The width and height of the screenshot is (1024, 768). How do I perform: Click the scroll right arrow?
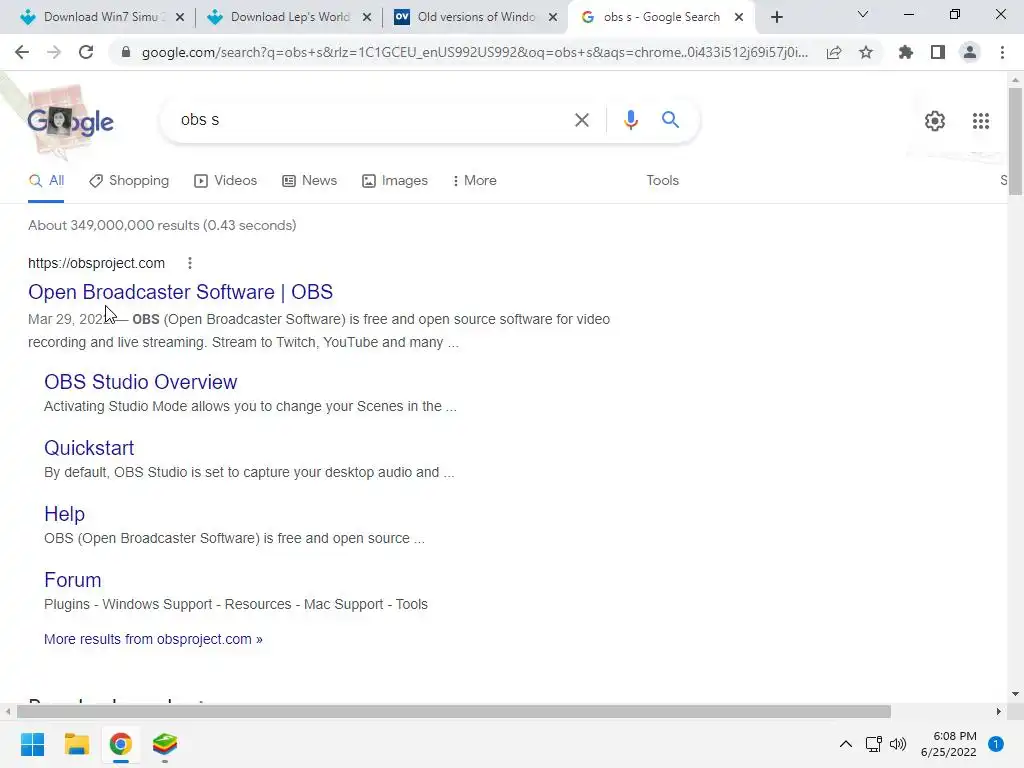(x=999, y=711)
